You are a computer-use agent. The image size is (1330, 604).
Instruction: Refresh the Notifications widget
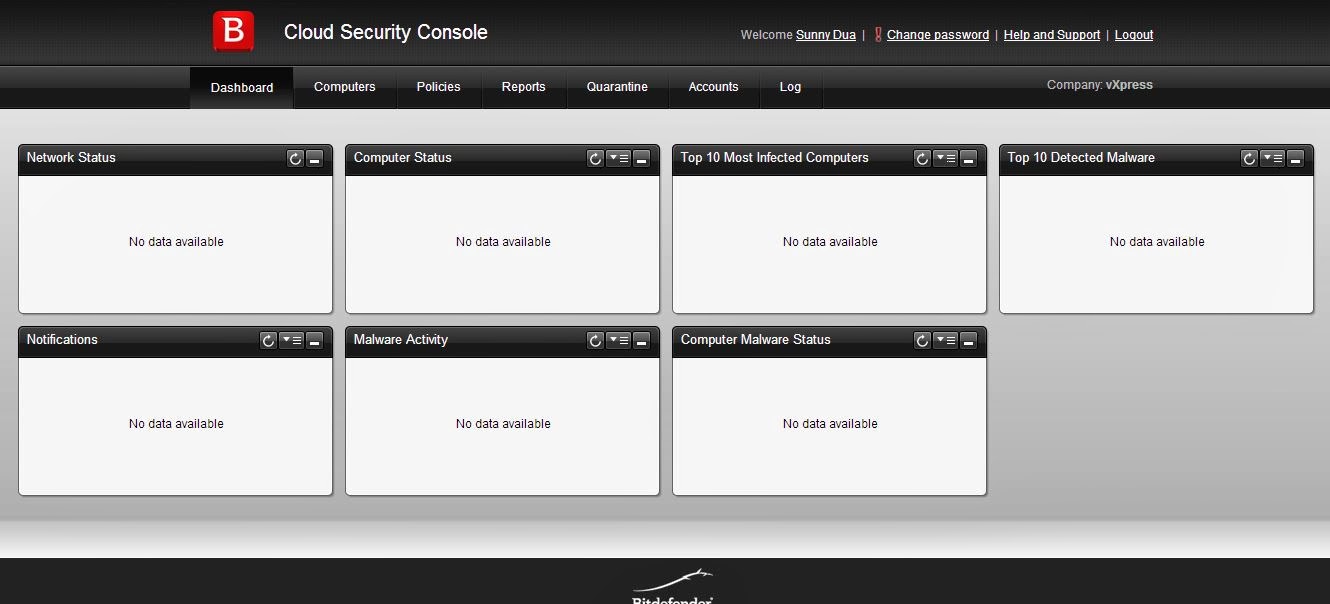point(268,341)
